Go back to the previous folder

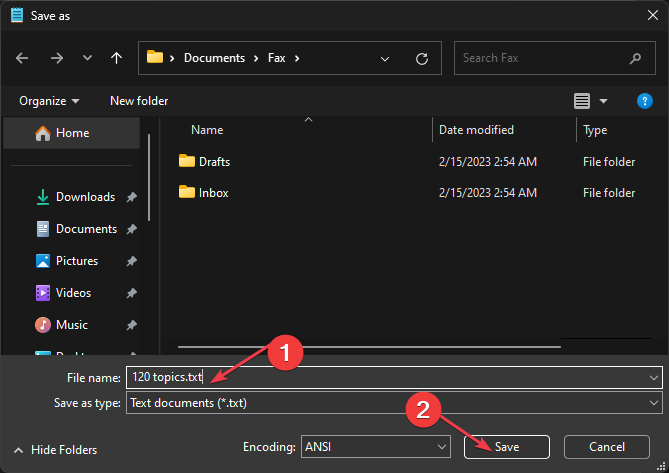point(22,58)
